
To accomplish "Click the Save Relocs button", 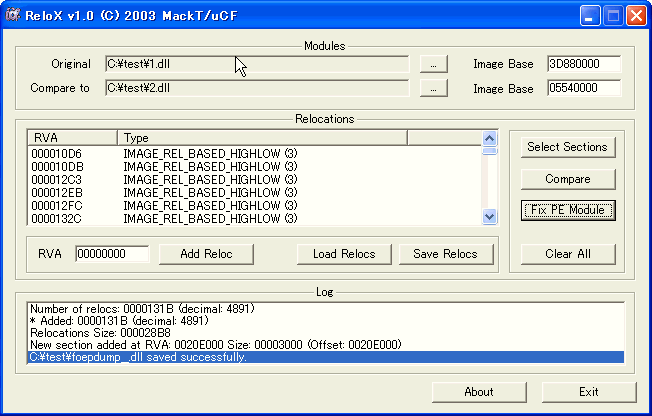I will click(446, 254).
